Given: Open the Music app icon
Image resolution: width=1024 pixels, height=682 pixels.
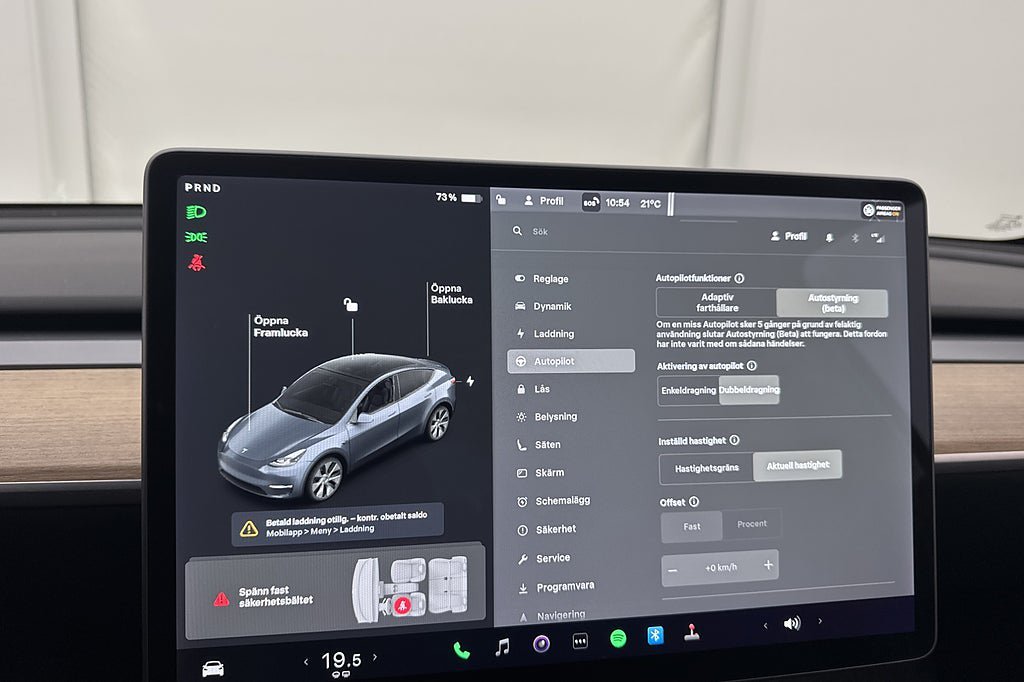Looking at the screenshot, I should pos(502,647).
